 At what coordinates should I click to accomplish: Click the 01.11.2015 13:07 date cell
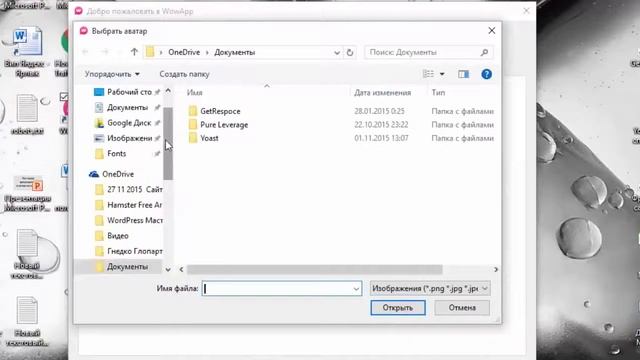point(381,138)
